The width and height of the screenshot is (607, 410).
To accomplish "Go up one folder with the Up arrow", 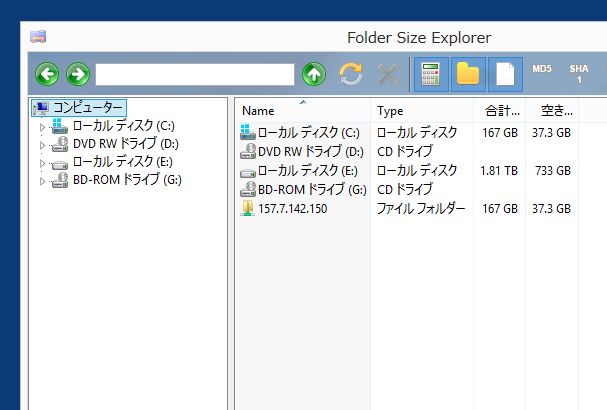I will coord(314,74).
